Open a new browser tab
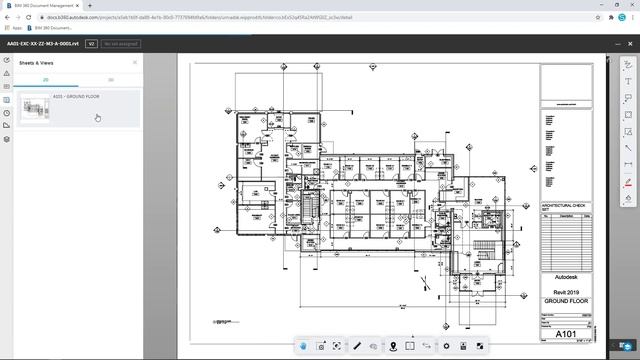 click(90, 6)
